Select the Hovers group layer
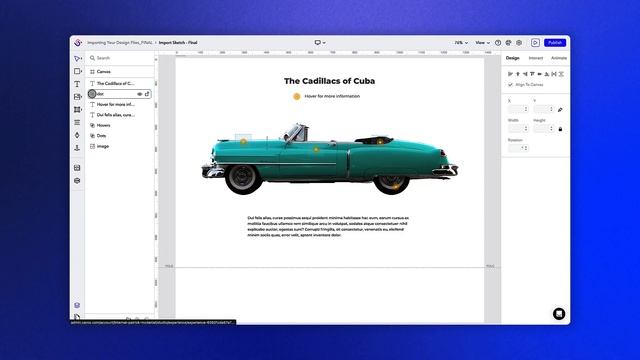The image size is (640, 360). point(120,125)
